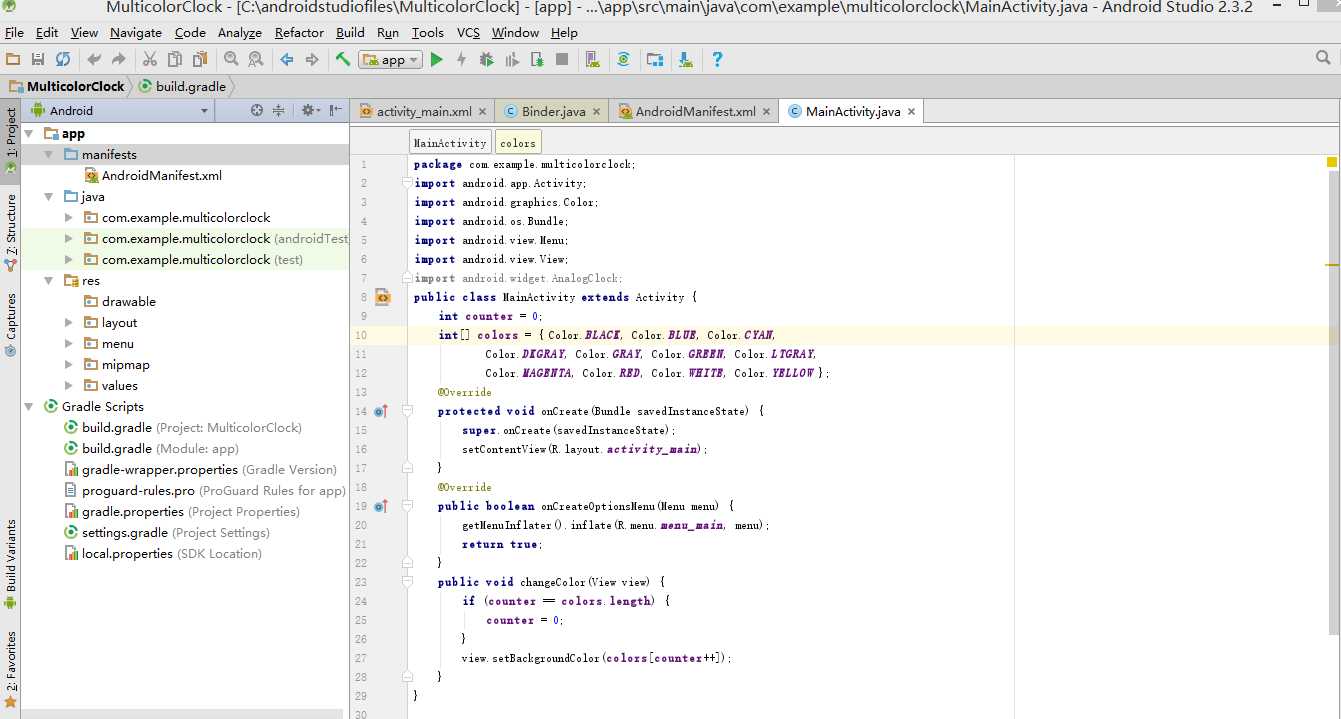Open Help via the question mark icon
The width and height of the screenshot is (1341, 719).
coord(717,60)
